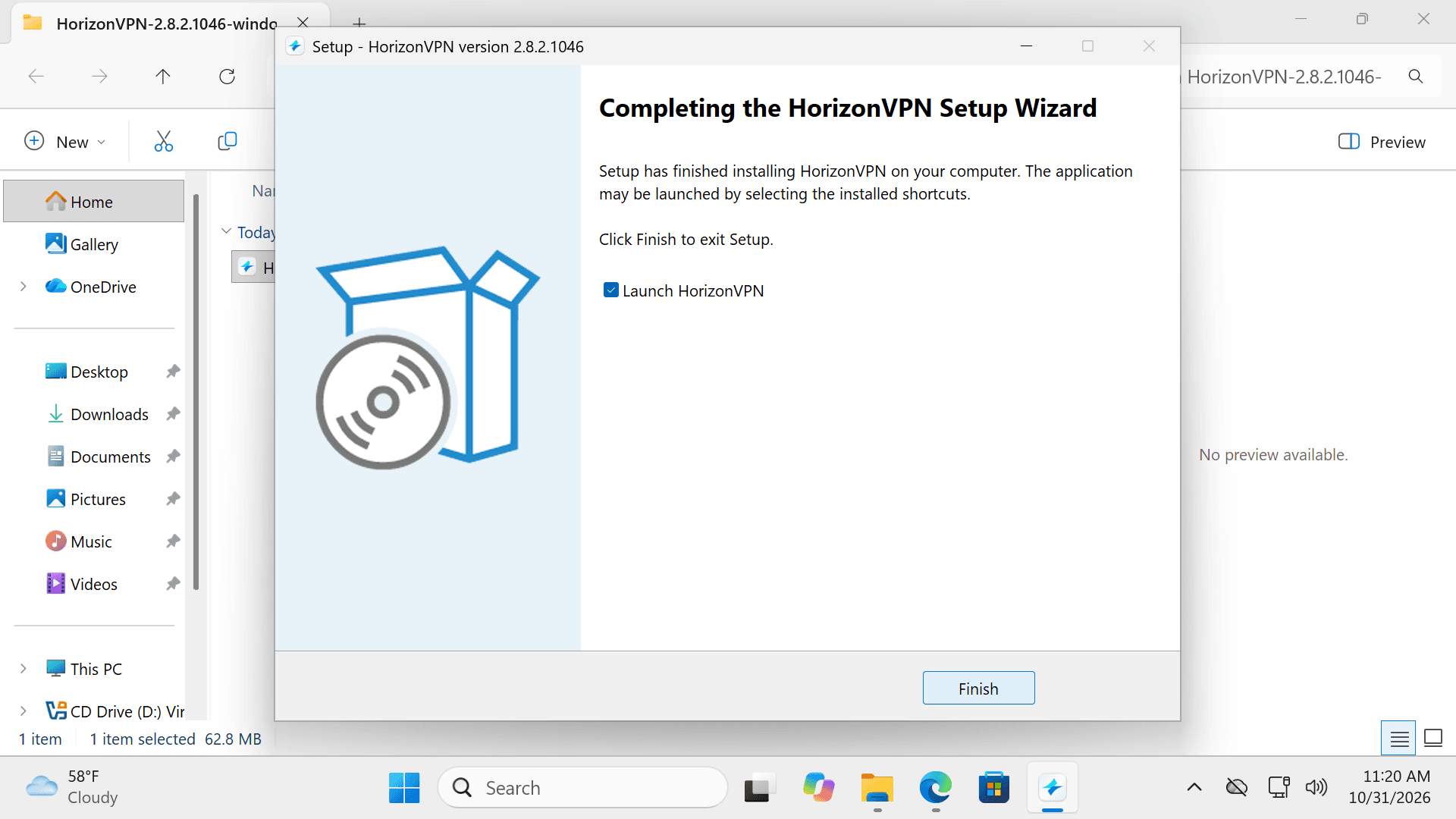This screenshot has width=1456, height=819.
Task: Uncheck the Launch HorizonVPN checkbox
Action: coord(610,290)
